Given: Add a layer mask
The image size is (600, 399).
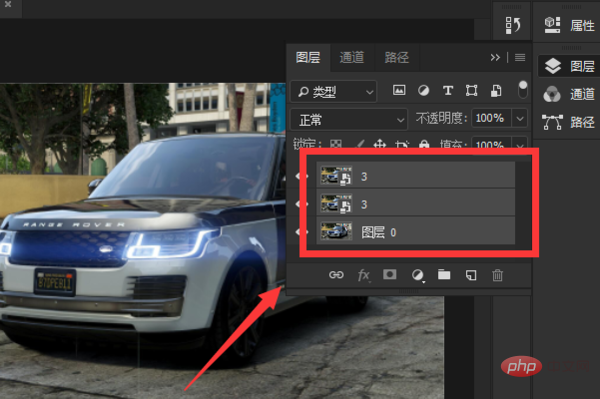Looking at the screenshot, I should click(x=390, y=275).
